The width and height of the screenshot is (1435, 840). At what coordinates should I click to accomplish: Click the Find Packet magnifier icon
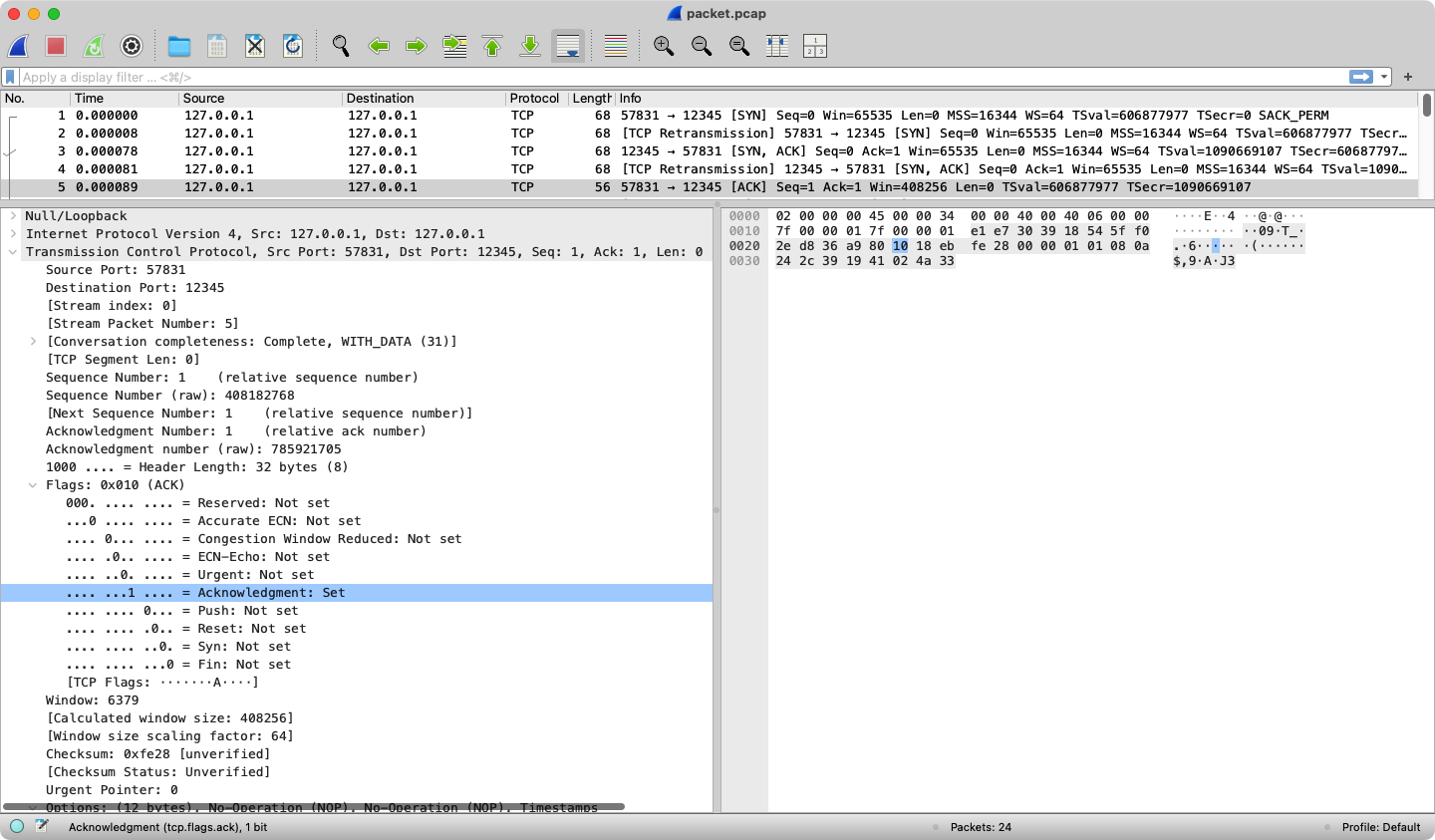341,46
